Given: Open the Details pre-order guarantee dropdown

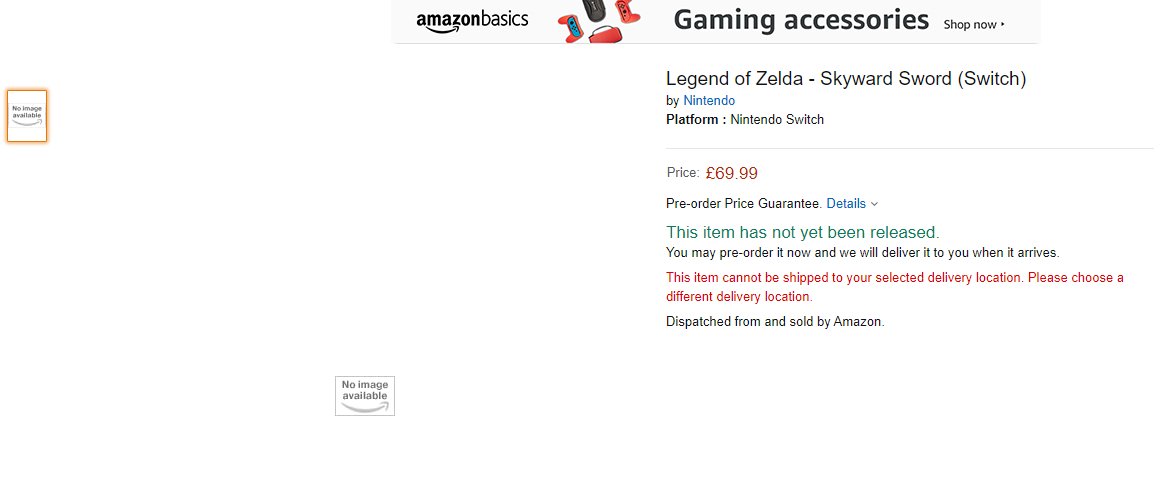Looking at the screenshot, I should 846,204.
